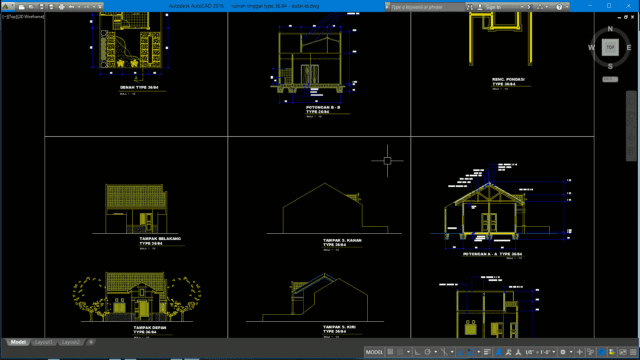The height and width of the screenshot is (360, 640).
Task: Click the auto-add annotation scales icon
Action: click(x=509, y=352)
